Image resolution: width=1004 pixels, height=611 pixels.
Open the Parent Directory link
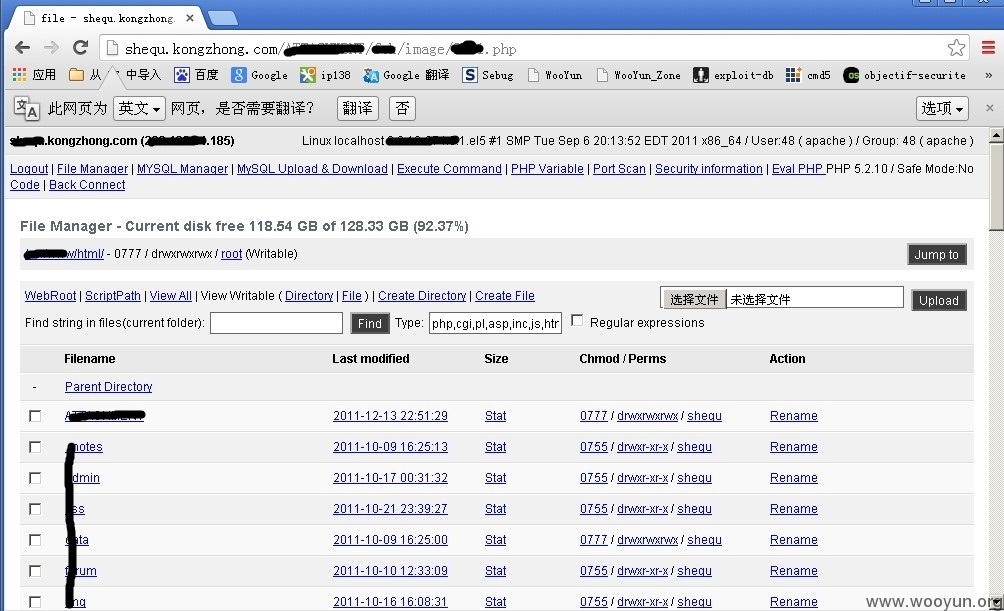[x=108, y=387]
